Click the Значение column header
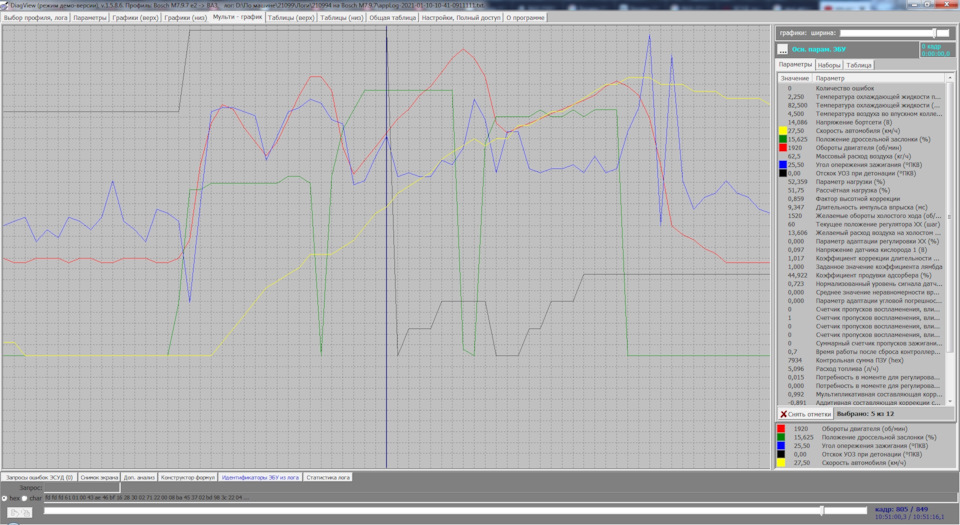The image size is (960, 525). tap(795, 78)
